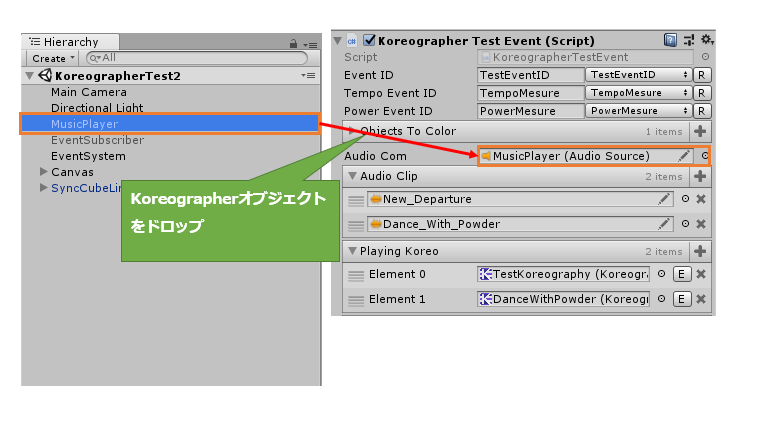The image size is (761, 438).
Task: Click the TestKoreography object field
Action: pyautogui.click(x=564, y=274)
